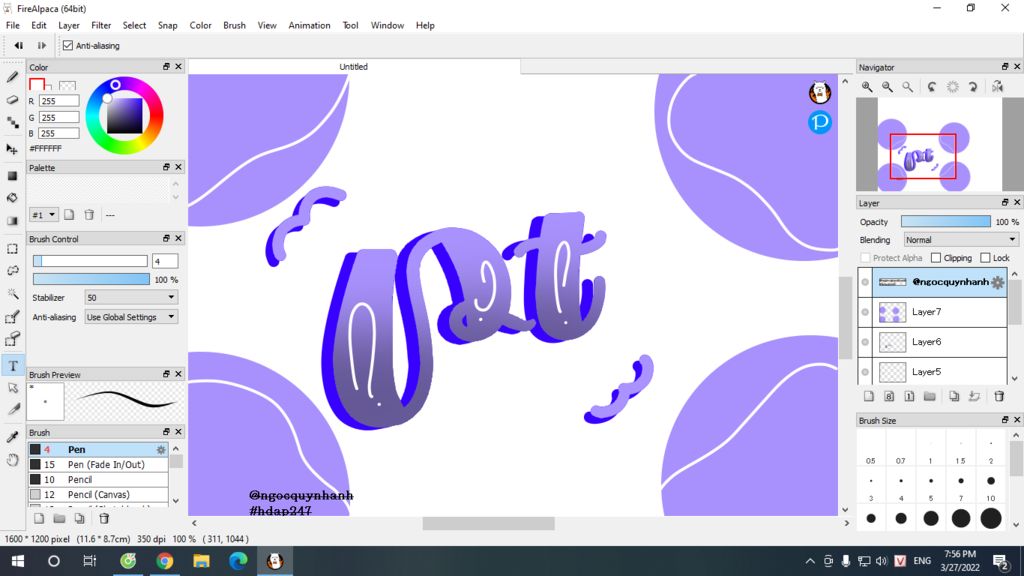Screen dimensions: 1024x576
Task: Hide Layer7 visibility
Action: click(x=865, y=312)
